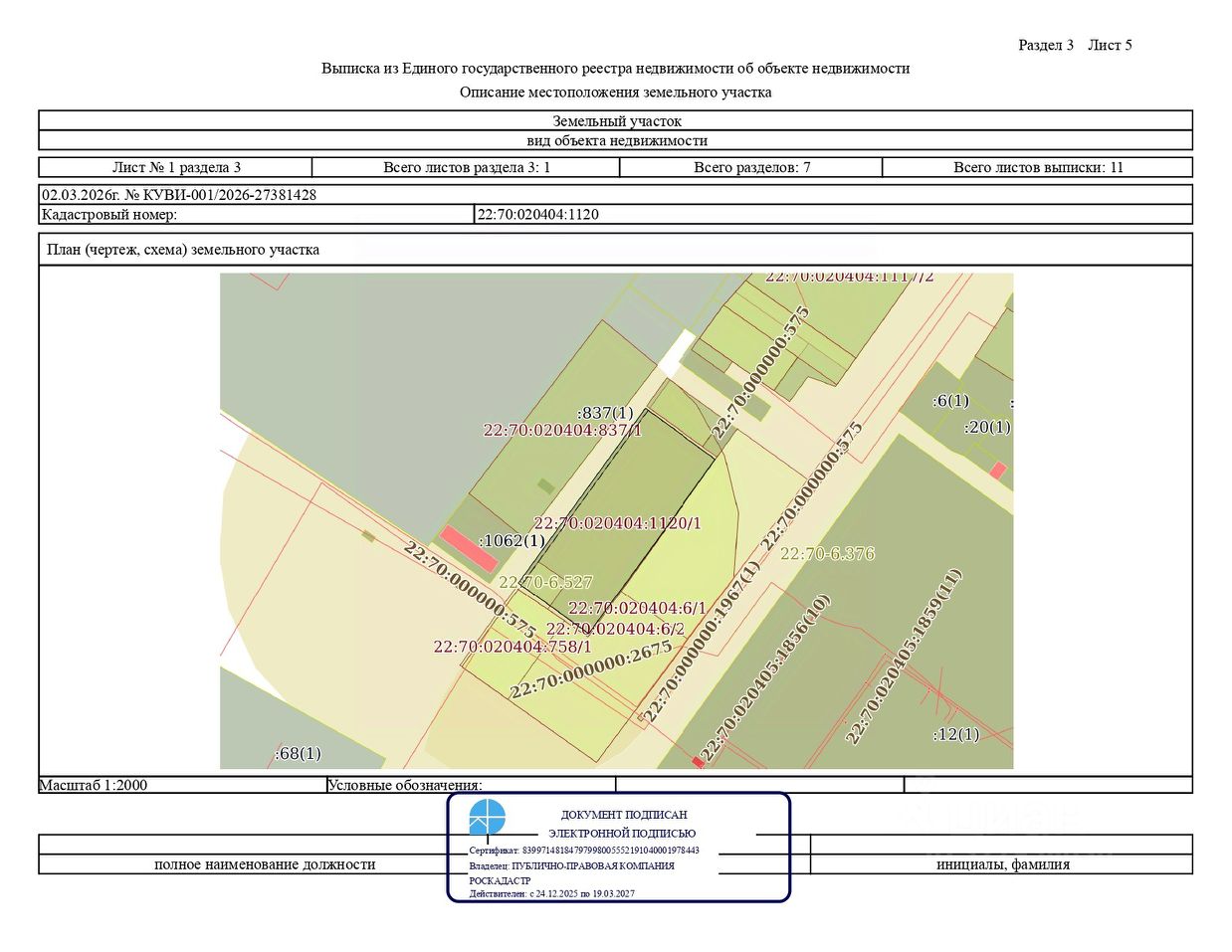
Task: Click the certificate number line in stamp
Action: click(x=584, y=851)
